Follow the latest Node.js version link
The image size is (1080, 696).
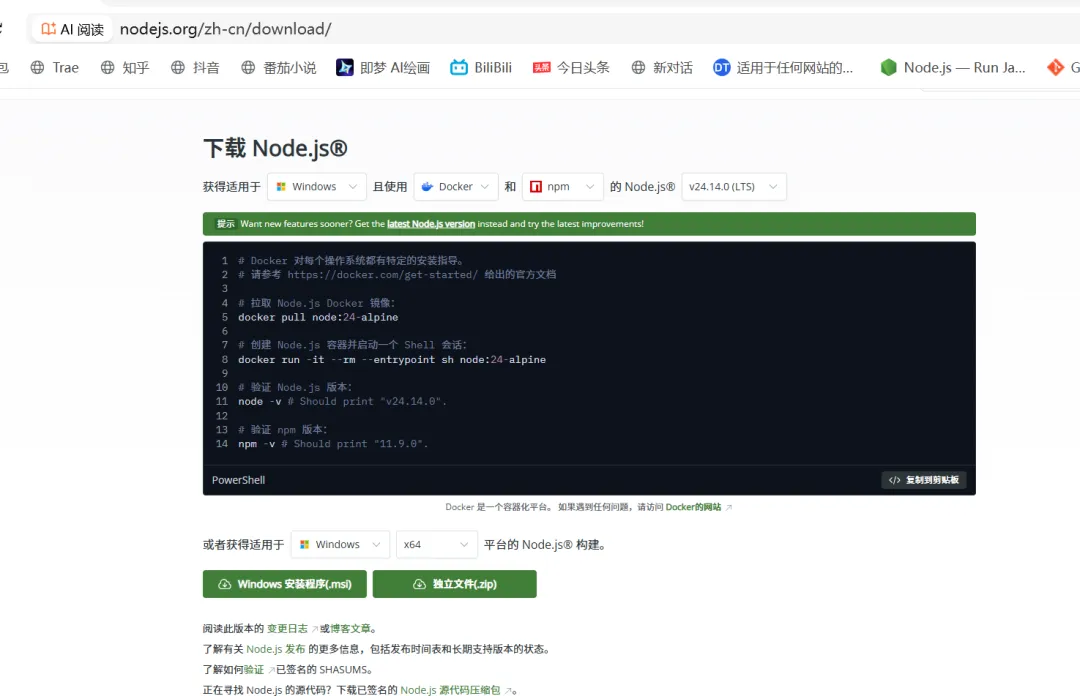[x=430, y=224]
